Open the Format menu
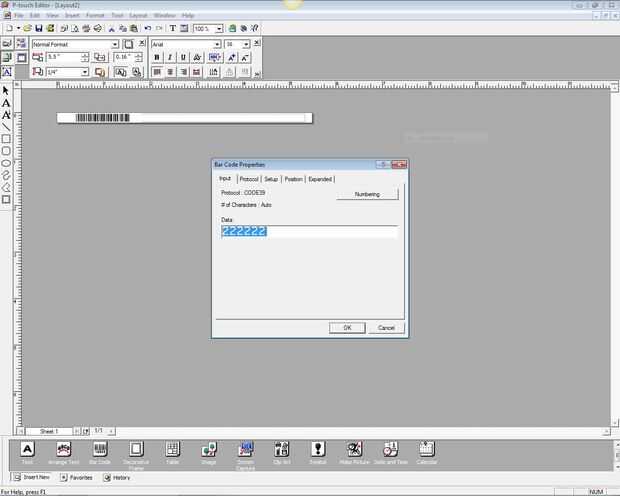 (95, 15)
